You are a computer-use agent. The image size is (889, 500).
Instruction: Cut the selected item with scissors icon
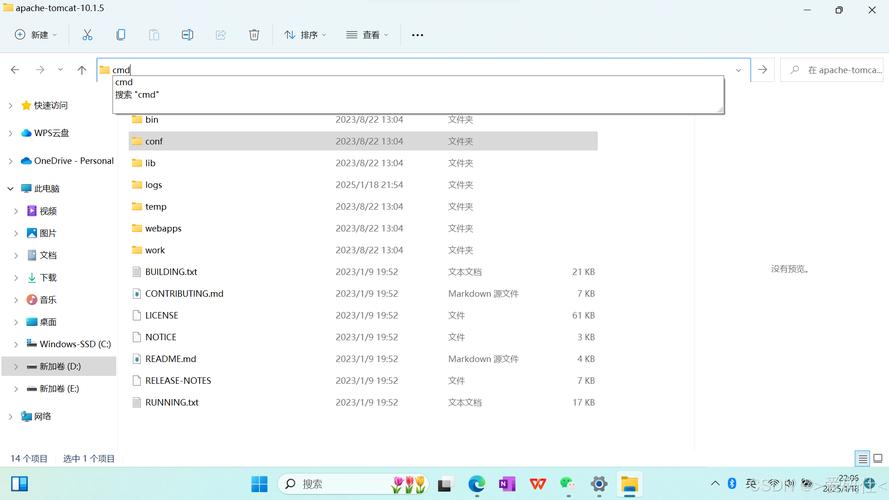coord(87,35)
